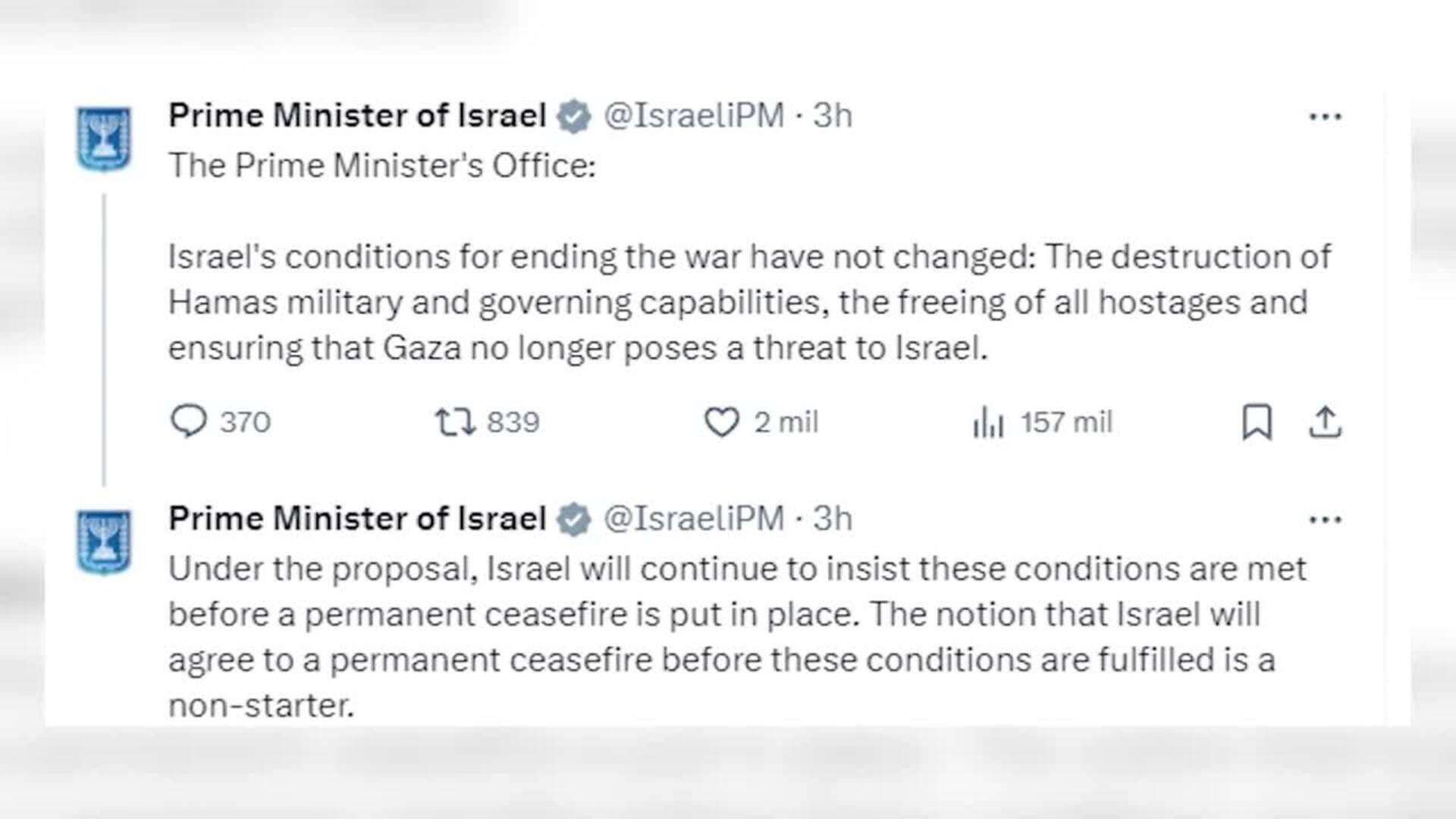This screenshot has width=1456, height=819.
Task: Open more options on the first tweet
Action: [x=1325, y=117]
